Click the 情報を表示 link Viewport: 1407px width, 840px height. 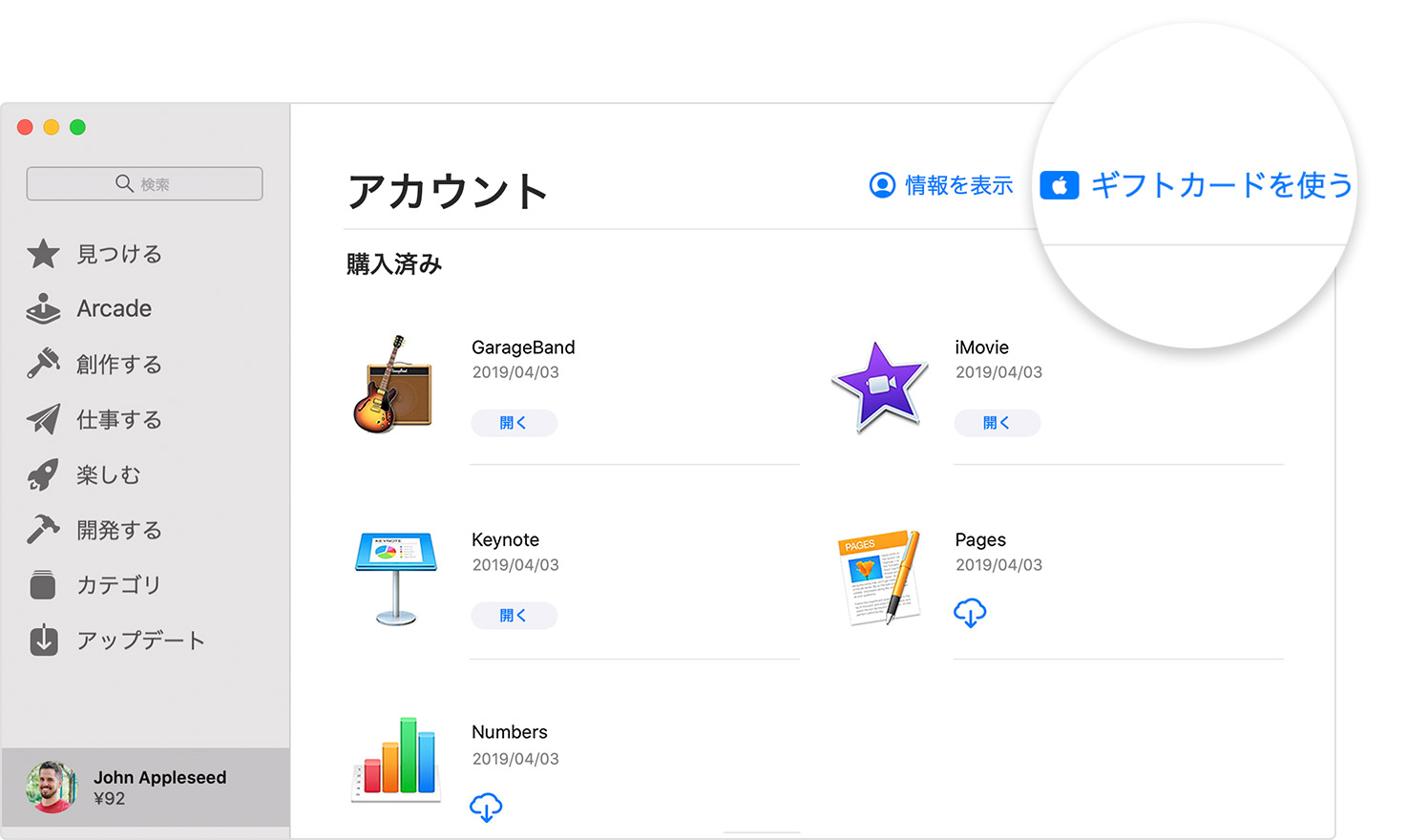[x=958, y=185]
